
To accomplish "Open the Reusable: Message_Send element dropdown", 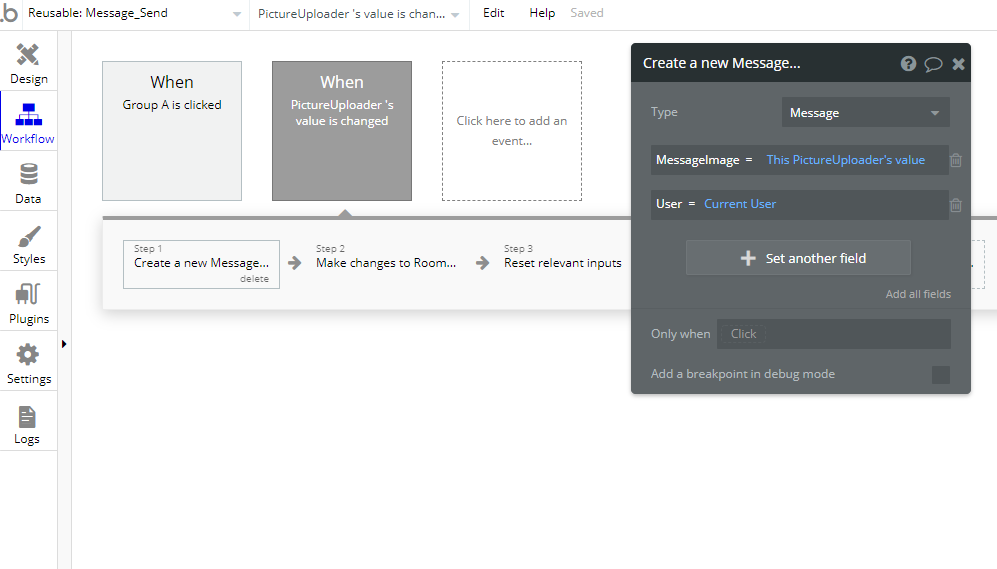I will (134, 13).
